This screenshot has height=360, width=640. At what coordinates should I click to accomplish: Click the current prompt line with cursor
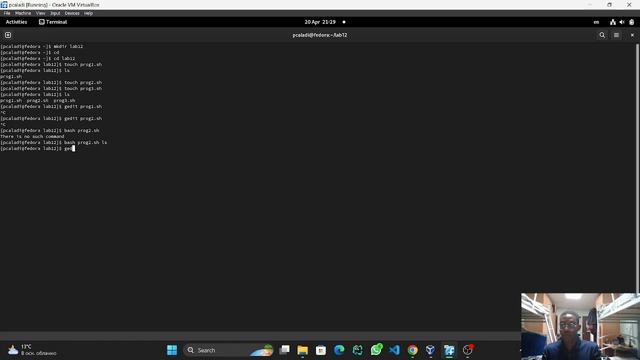38,149
